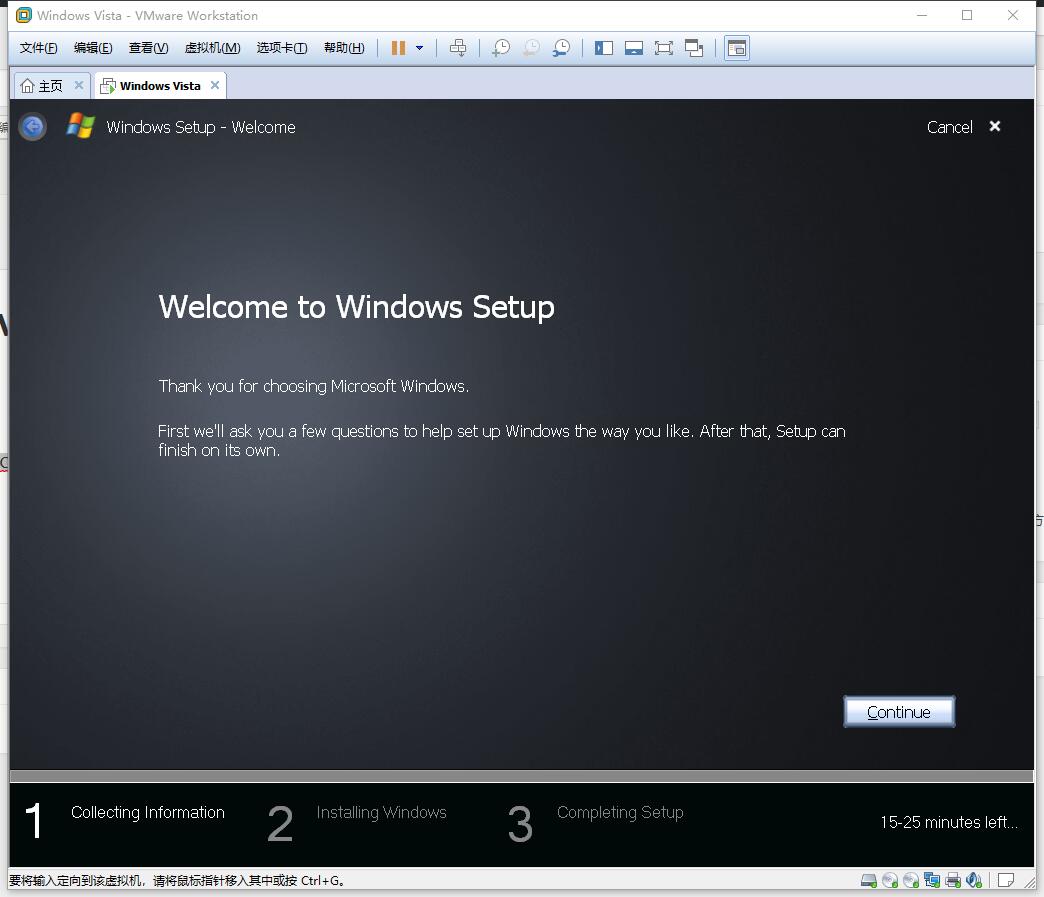Click the Continue button

click(899, 712)
